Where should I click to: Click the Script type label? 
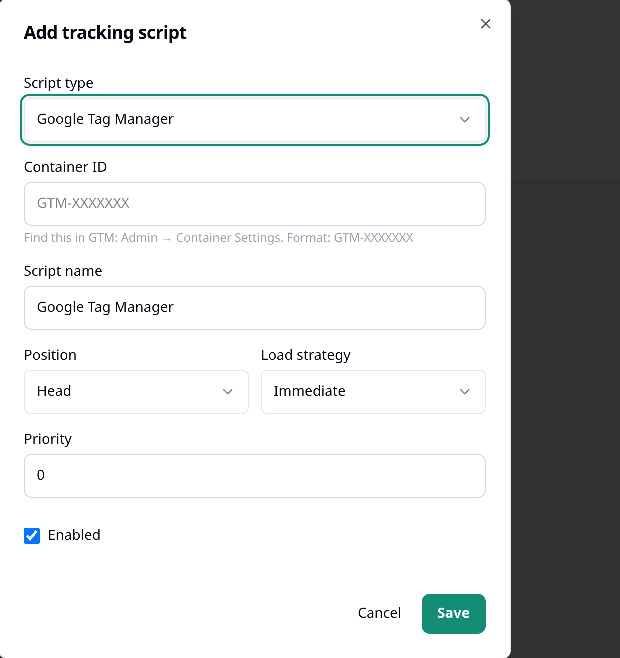(x=58, y=83)
